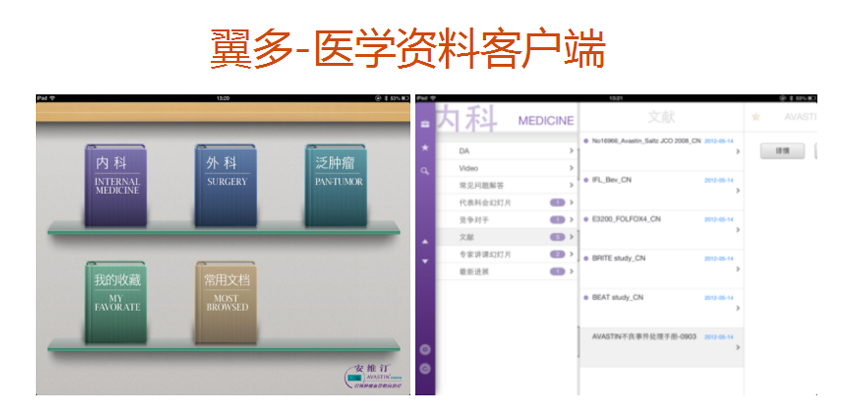Open the BRITE study_CN document
This screenshot has height=418, width=866.
pyautogui.click(x=661, y=269)
